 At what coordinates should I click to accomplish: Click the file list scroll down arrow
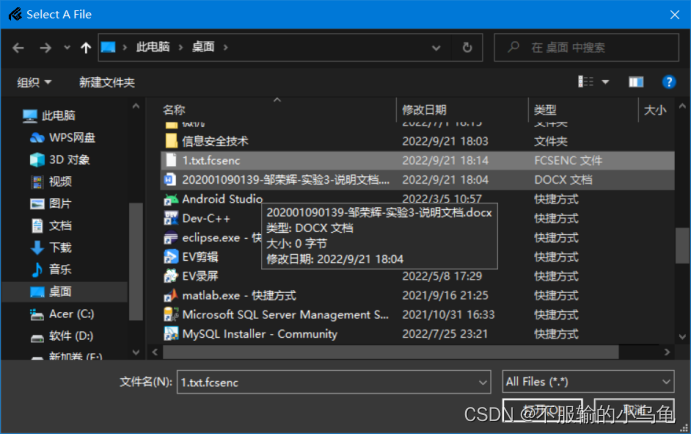click(682, 337)
